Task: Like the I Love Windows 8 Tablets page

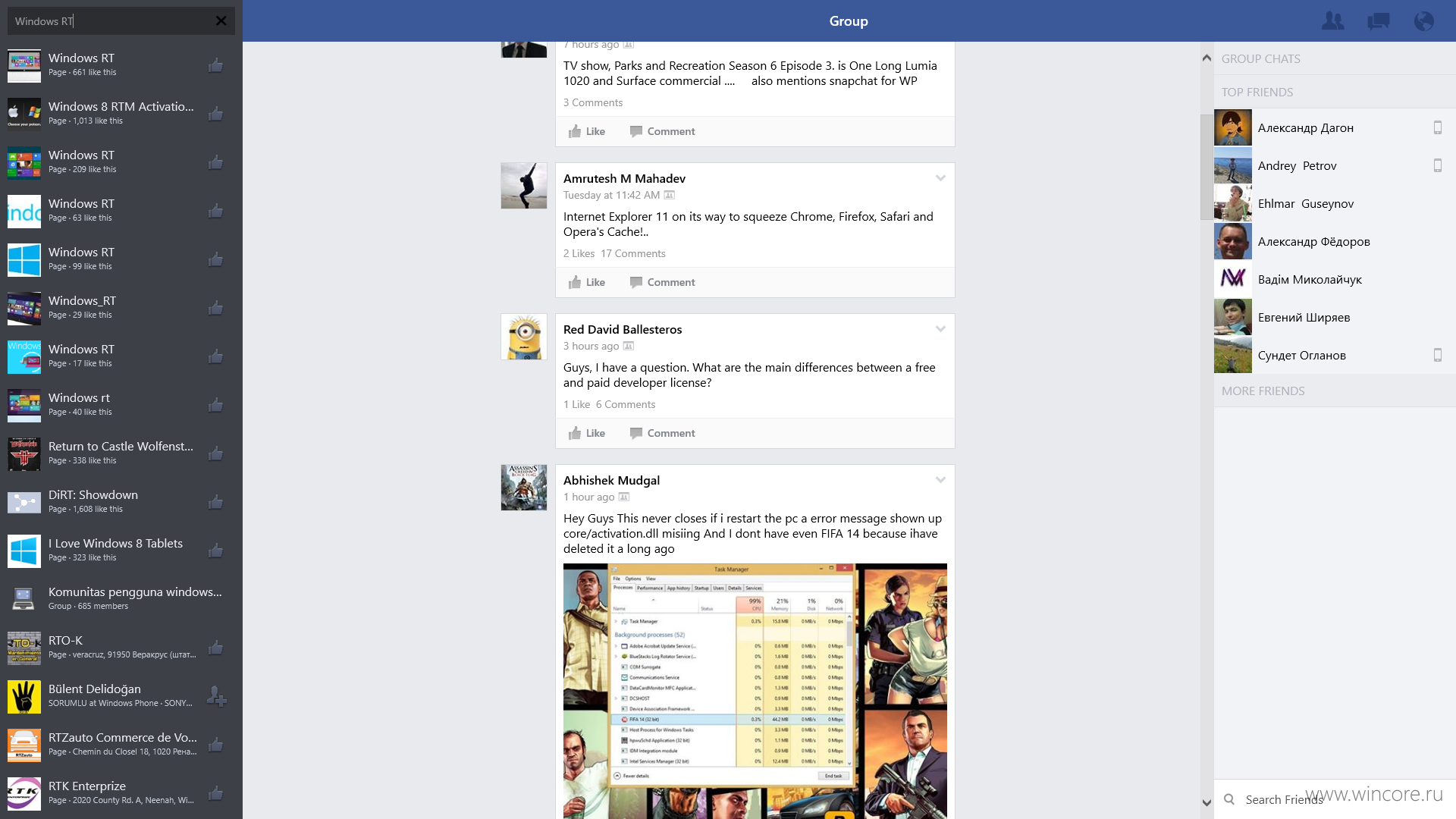Action: pyautogui.click(x=215, y=551)
